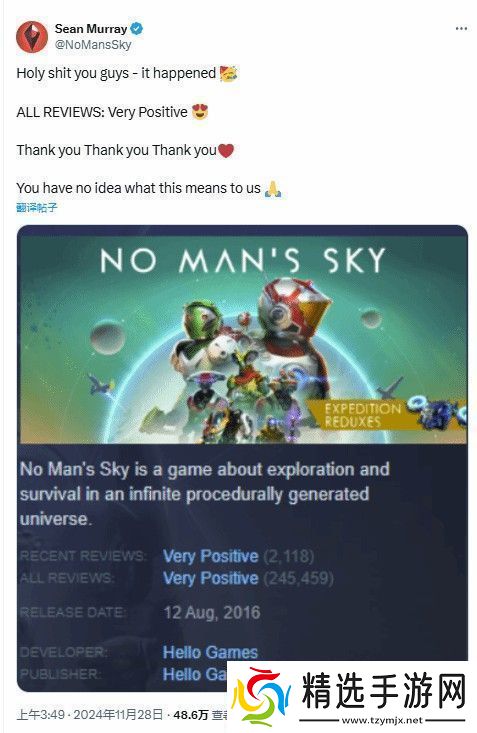
Task: Click the party face emoji after 'happened'
Action: (228, 73)
